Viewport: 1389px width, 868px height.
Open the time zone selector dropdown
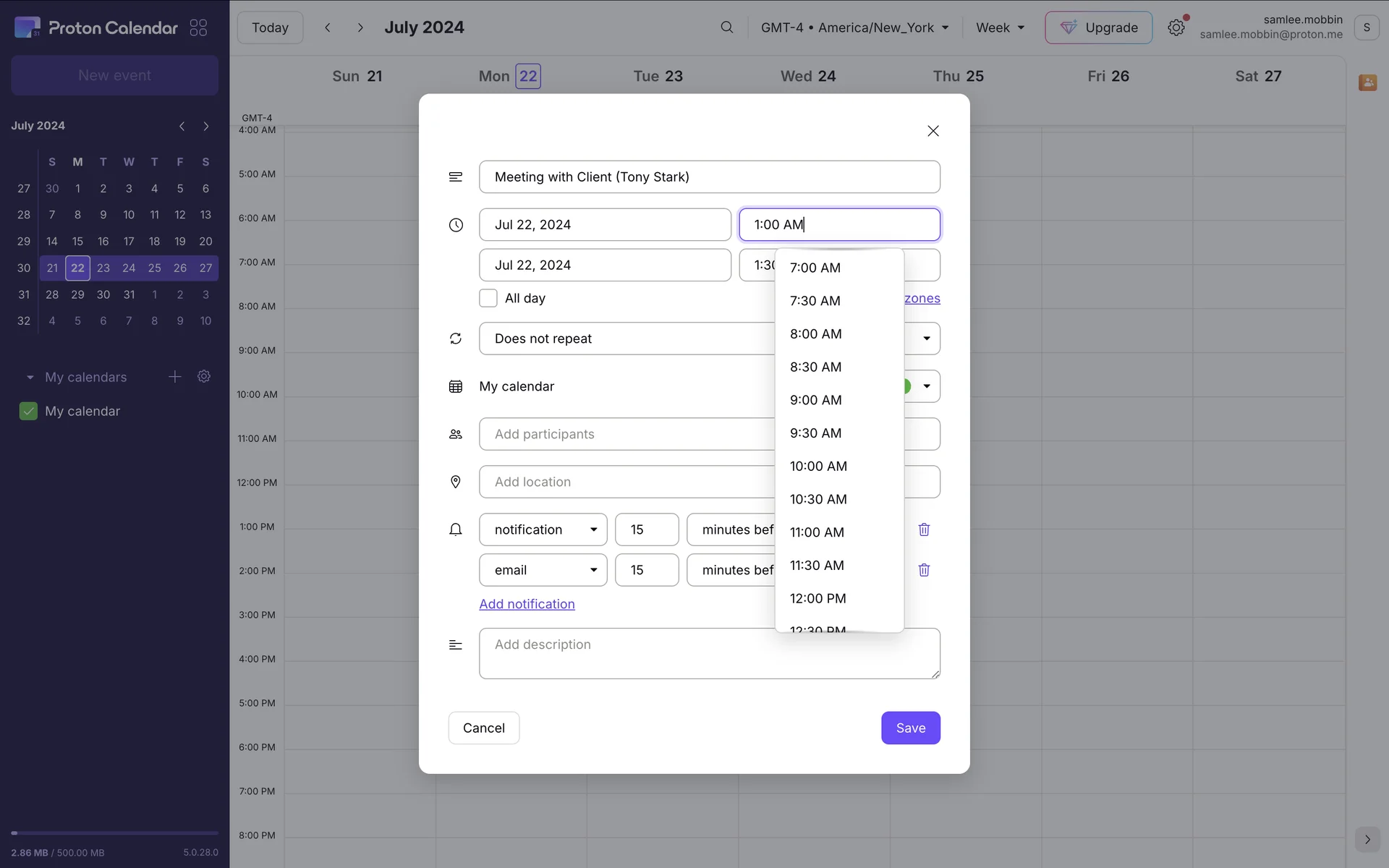click(854, 27)
